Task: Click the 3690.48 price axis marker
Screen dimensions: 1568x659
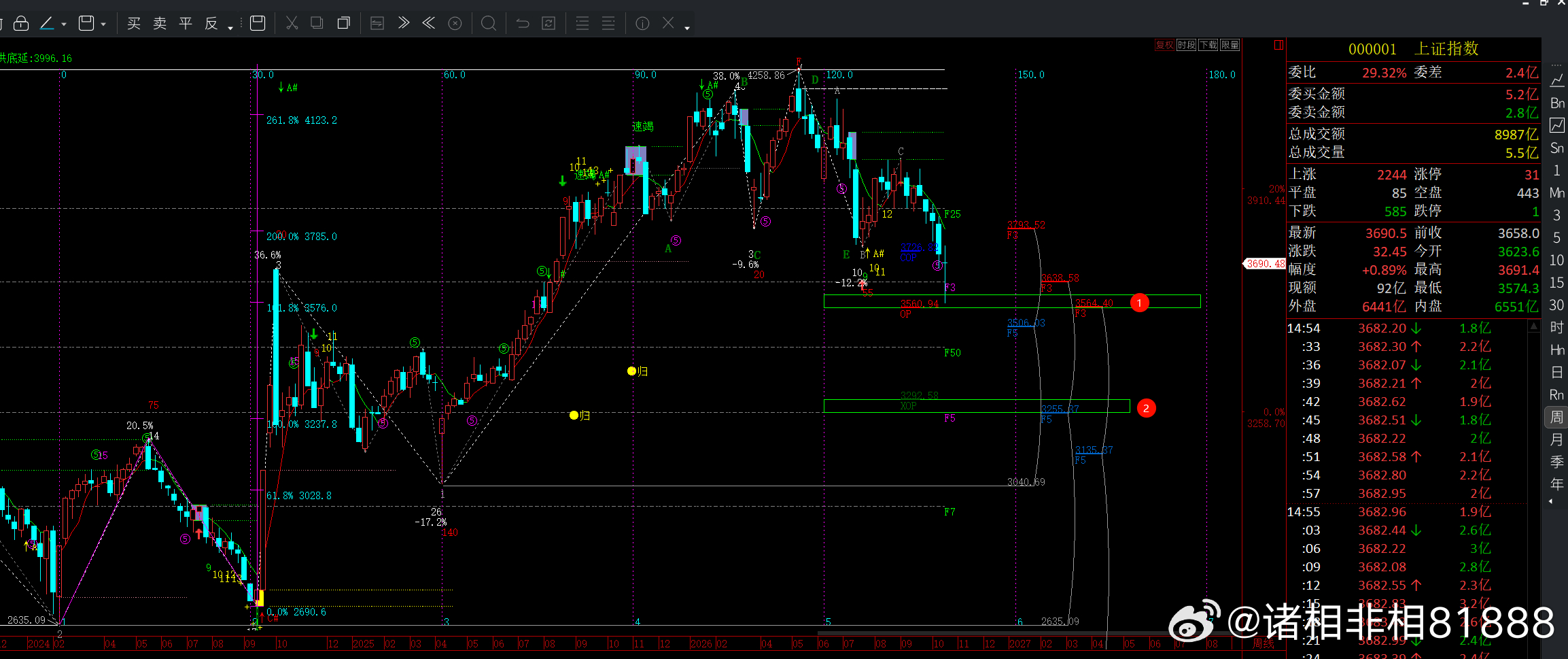Action: (1265, 264)
